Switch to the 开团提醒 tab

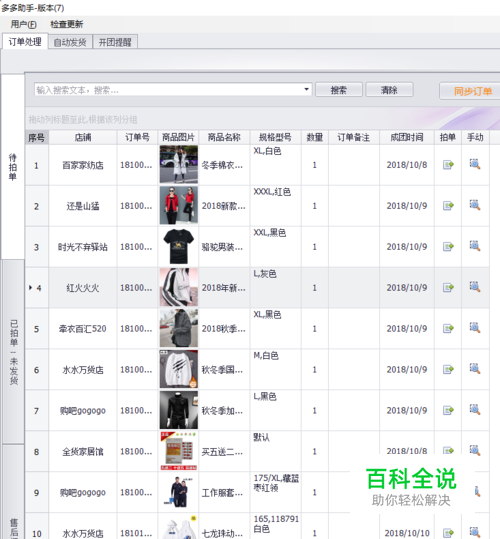(115, 42)
